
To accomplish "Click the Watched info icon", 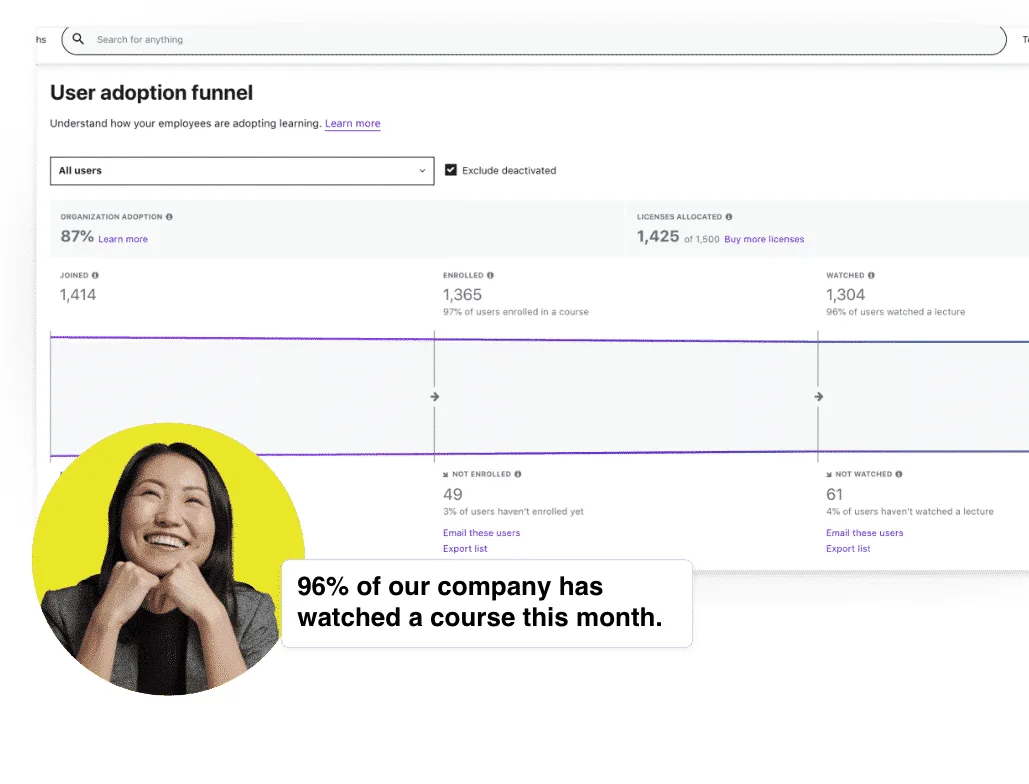I will pos(871,276).
